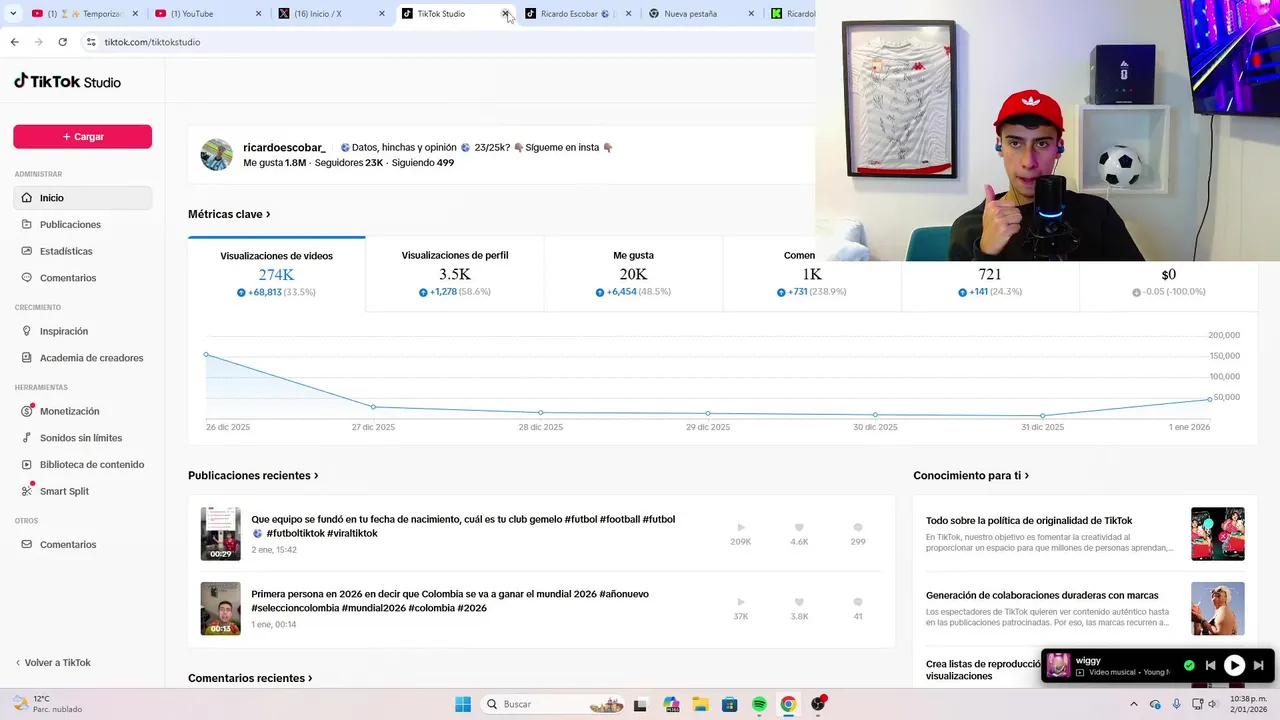Skip to previous track in media widget

click(x=1210, y=665)
